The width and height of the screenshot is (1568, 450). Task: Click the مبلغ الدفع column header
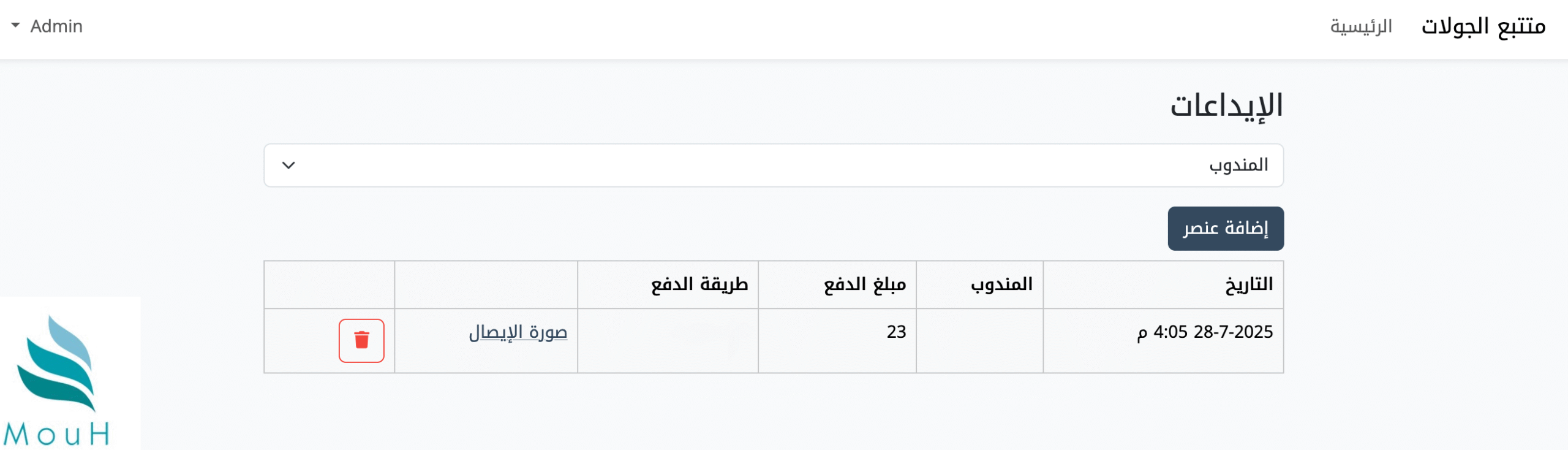tap(864, 284)
